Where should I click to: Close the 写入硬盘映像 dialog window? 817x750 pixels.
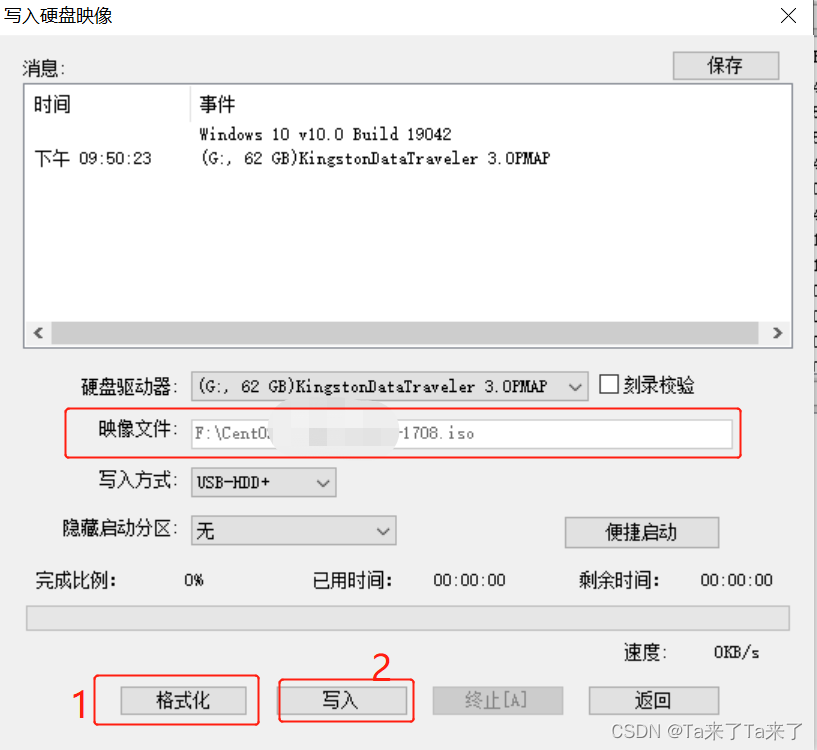(x=788, y=16)
